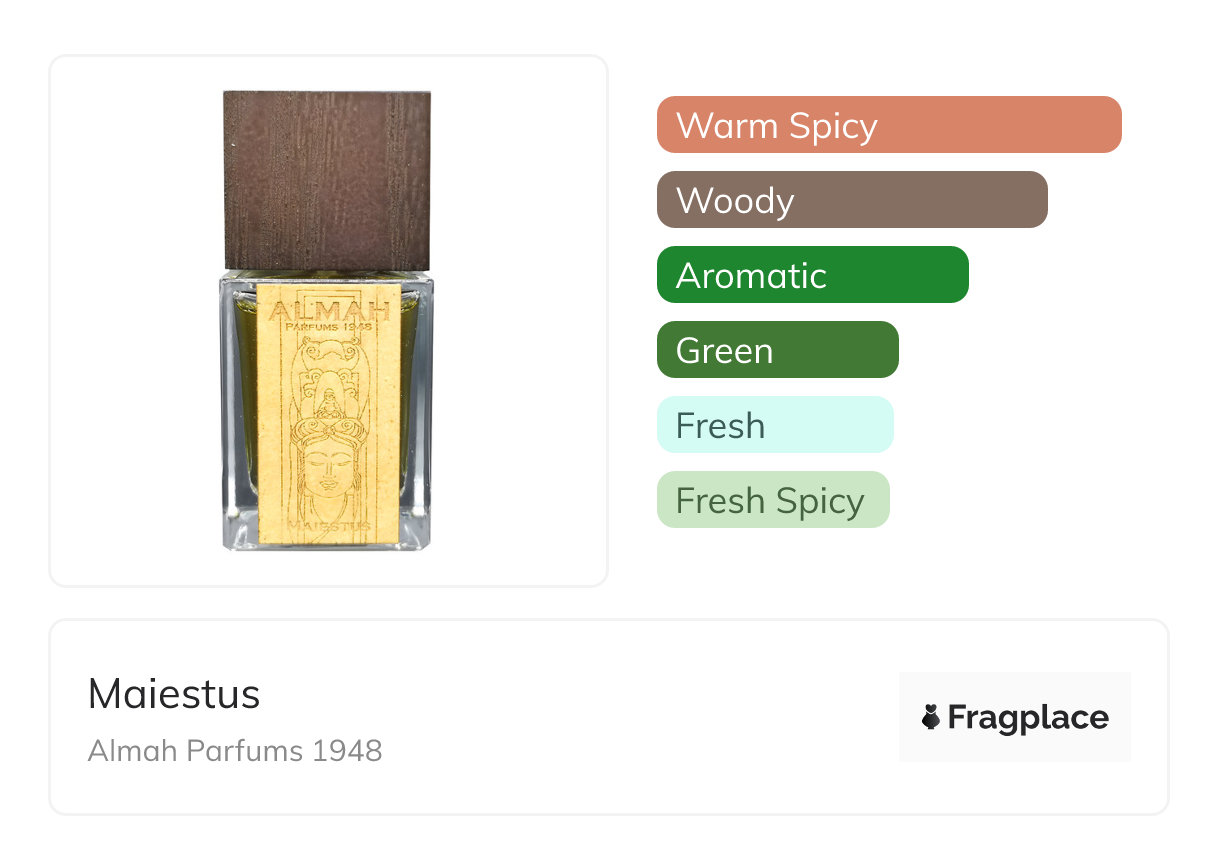Click the Aromatic accord bar
This screenshot has width=1218, height=864.
[x=812, y=275]
